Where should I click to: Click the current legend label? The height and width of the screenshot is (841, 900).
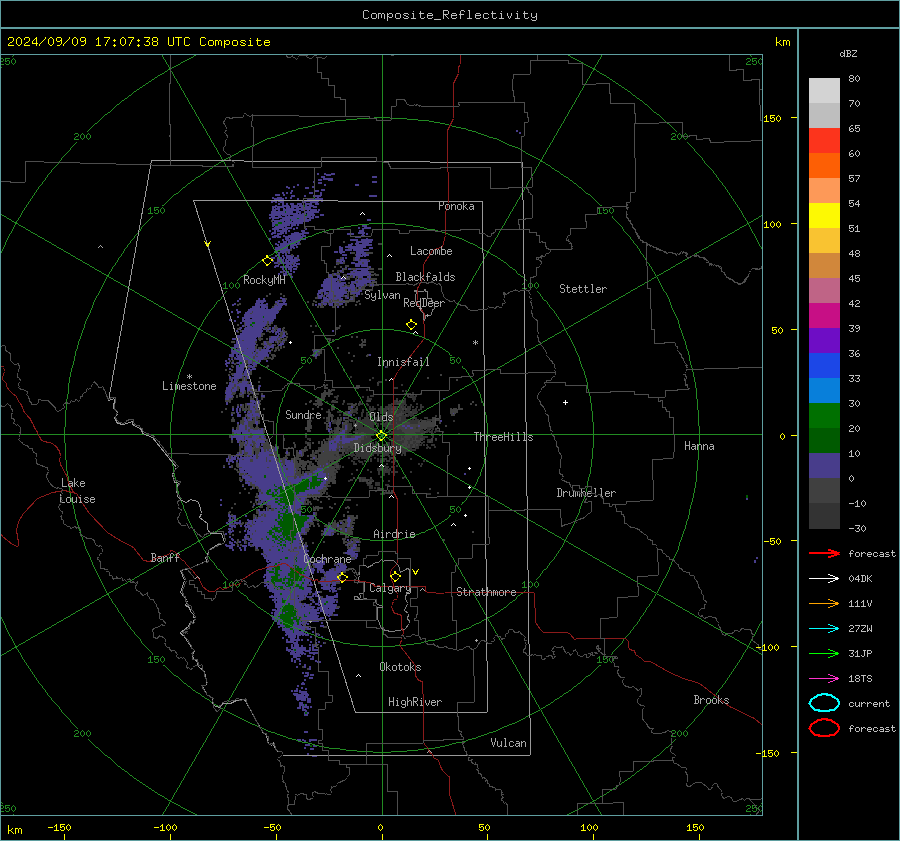[869, 703]
